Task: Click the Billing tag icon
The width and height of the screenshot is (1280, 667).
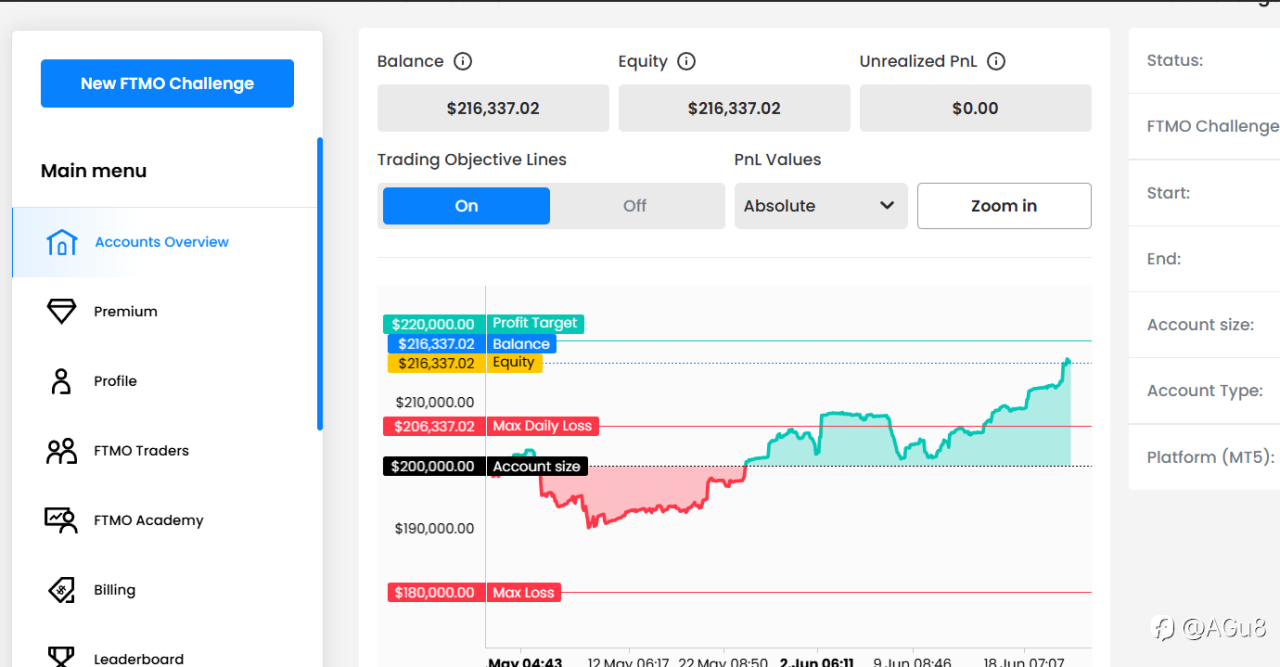Action: [61, 590]
